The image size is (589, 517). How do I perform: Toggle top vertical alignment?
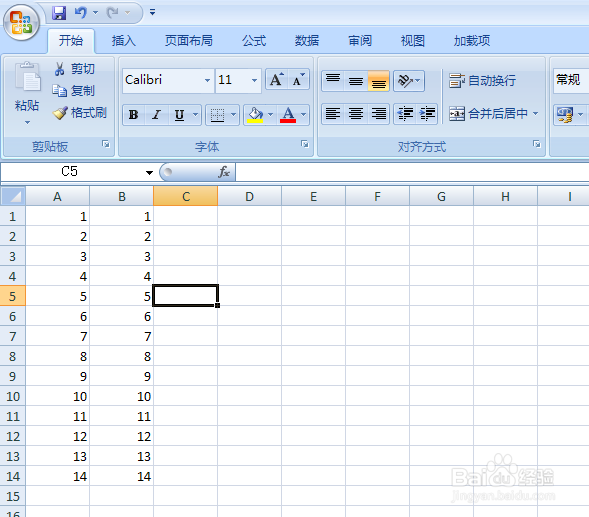[x=333, y=80]
